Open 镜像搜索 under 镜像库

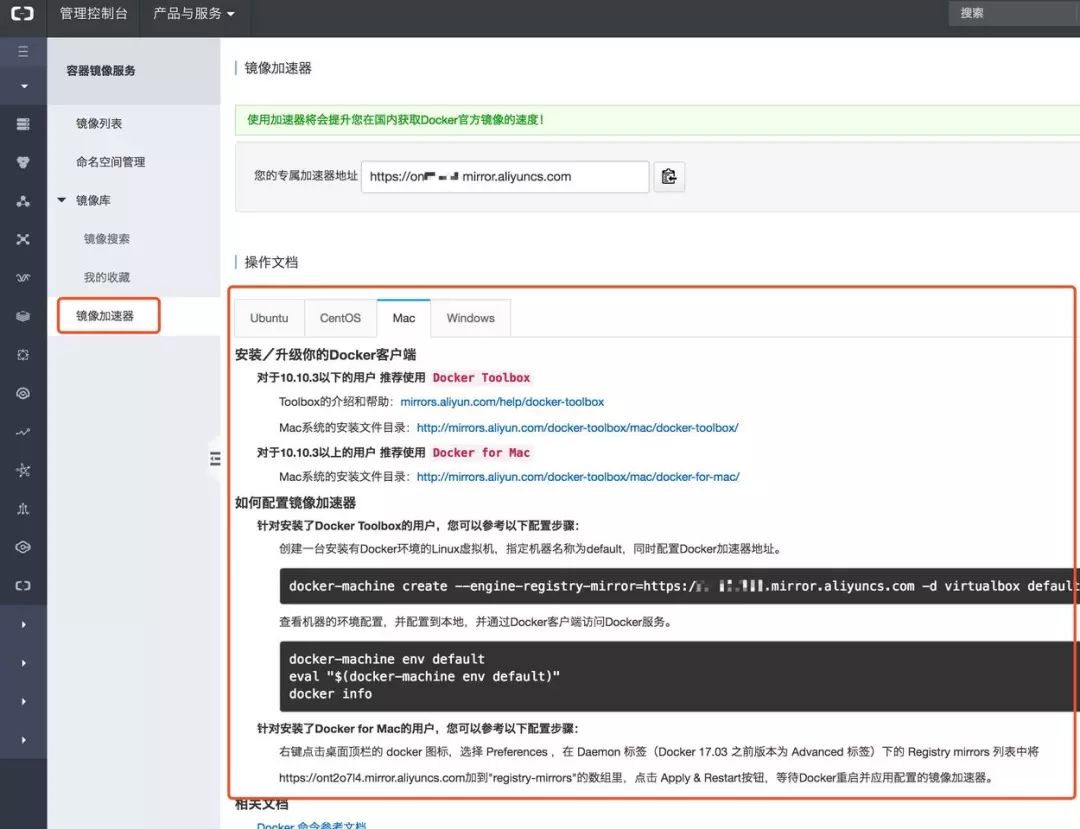tap(107, 239)
